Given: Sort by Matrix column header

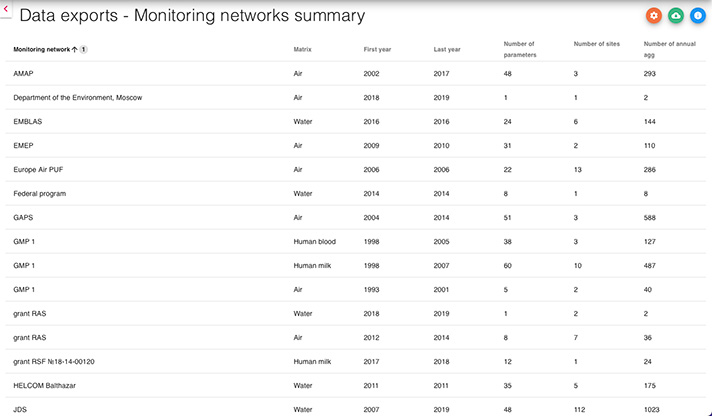Looking at the screenshot, I should 302,50.
